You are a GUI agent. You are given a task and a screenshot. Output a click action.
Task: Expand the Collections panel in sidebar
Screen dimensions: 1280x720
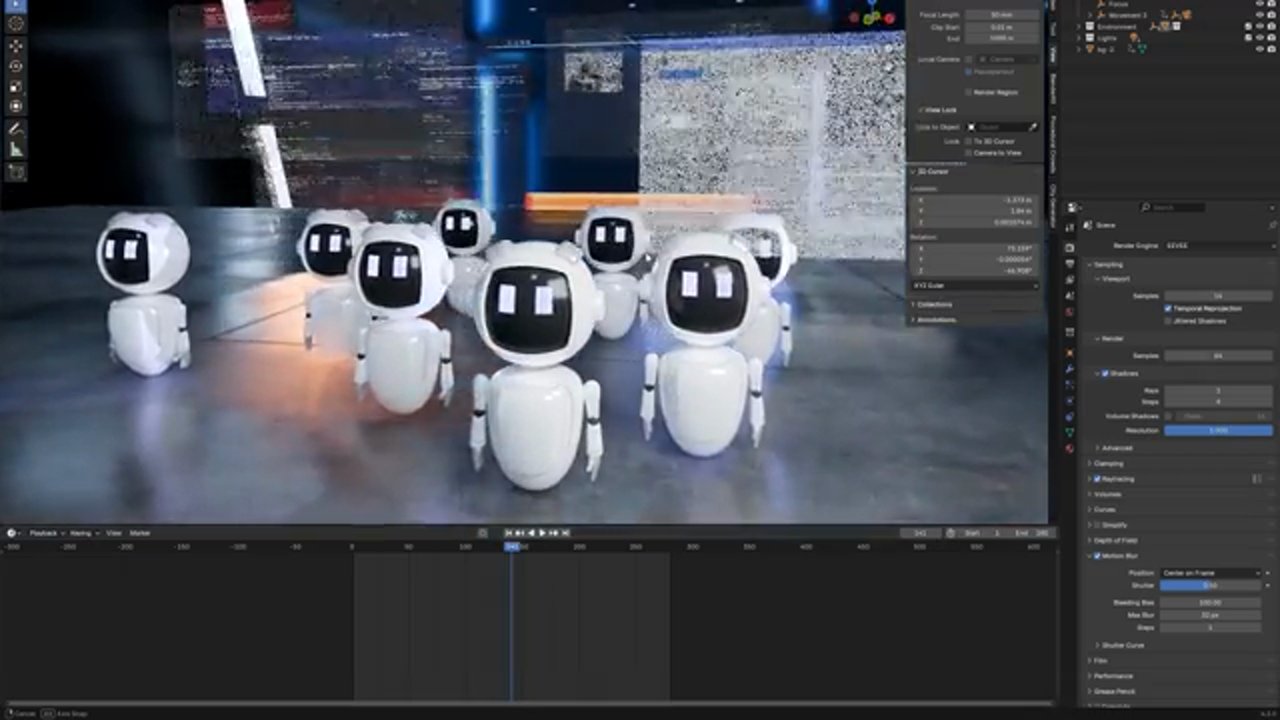tap(932, 304)
